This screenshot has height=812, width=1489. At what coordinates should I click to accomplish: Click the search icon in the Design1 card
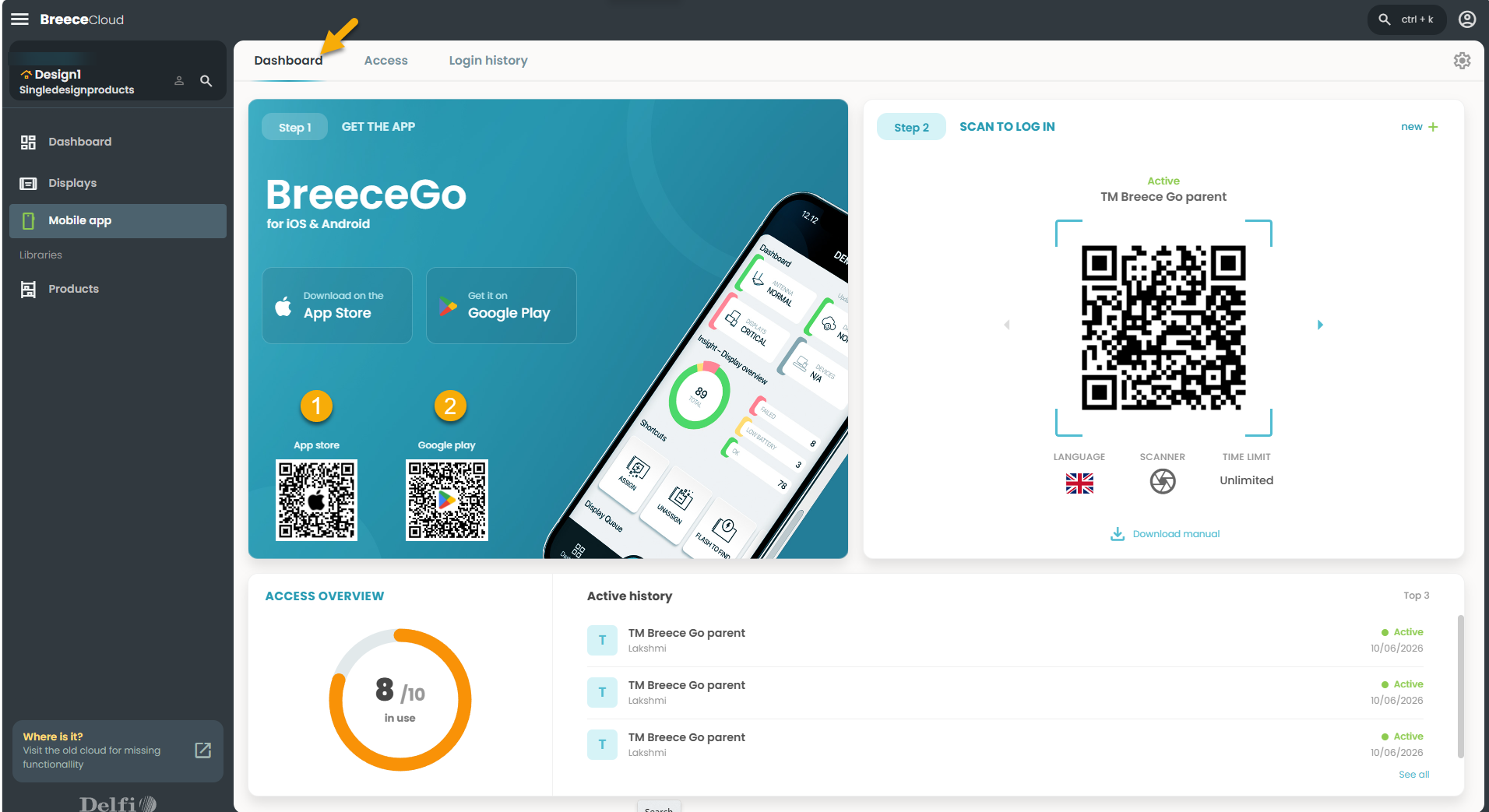pyautogui.click(x=206, y=81)
